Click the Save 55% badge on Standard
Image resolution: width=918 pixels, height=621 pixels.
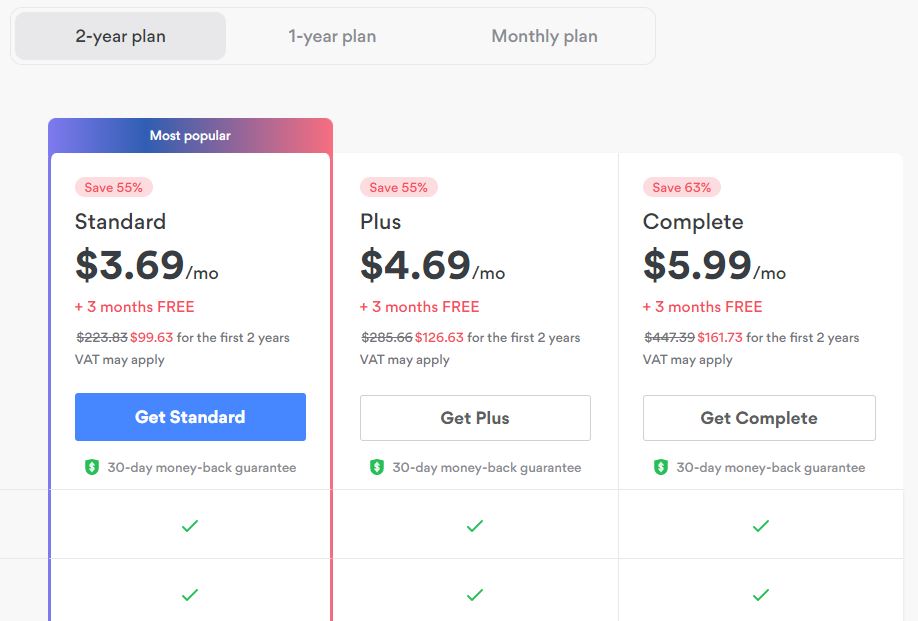[114, 187]
